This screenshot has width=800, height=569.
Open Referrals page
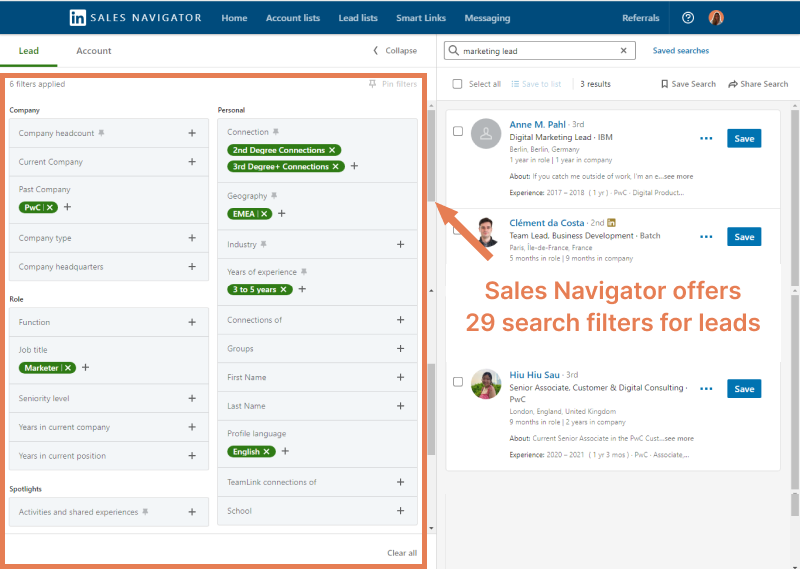click(x=641, y=18)
